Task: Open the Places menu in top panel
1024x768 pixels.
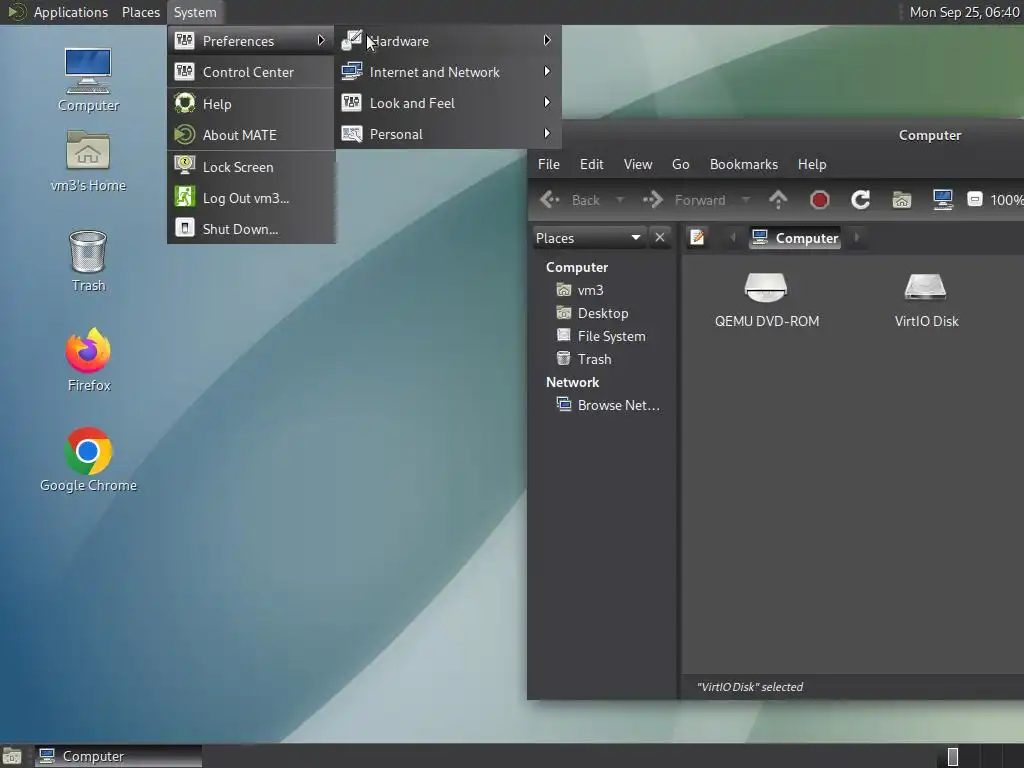Action: (x=140, y=12)
